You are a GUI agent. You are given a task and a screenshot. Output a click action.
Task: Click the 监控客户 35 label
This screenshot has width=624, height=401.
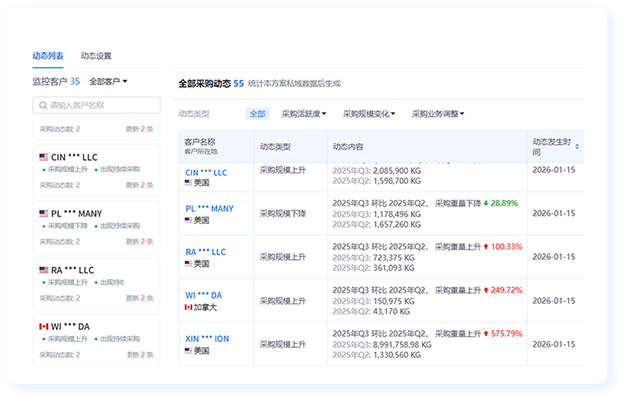tap(56, 82)
